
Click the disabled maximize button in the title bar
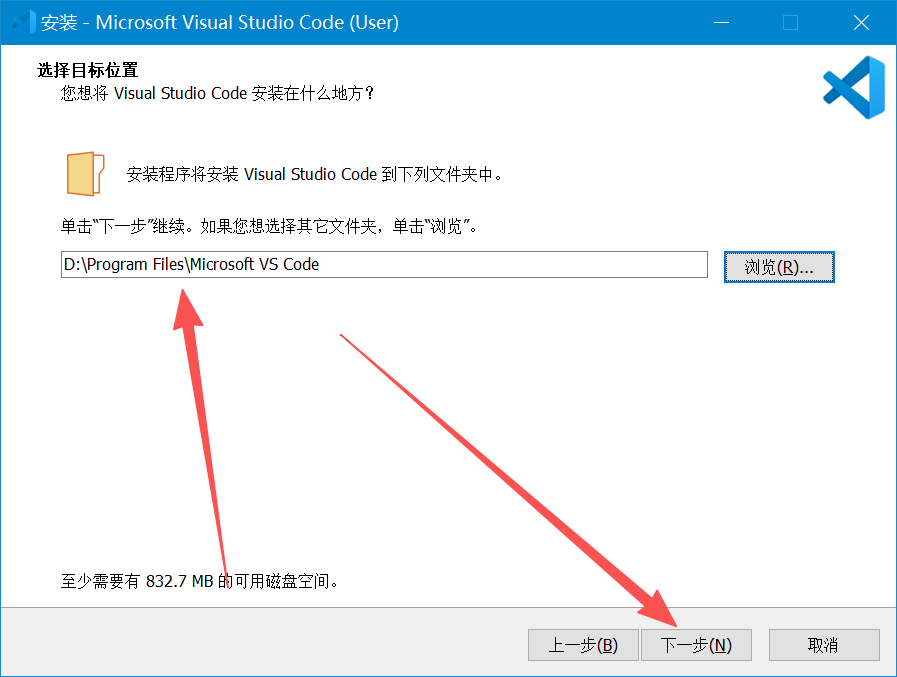(x=791, y=23)
